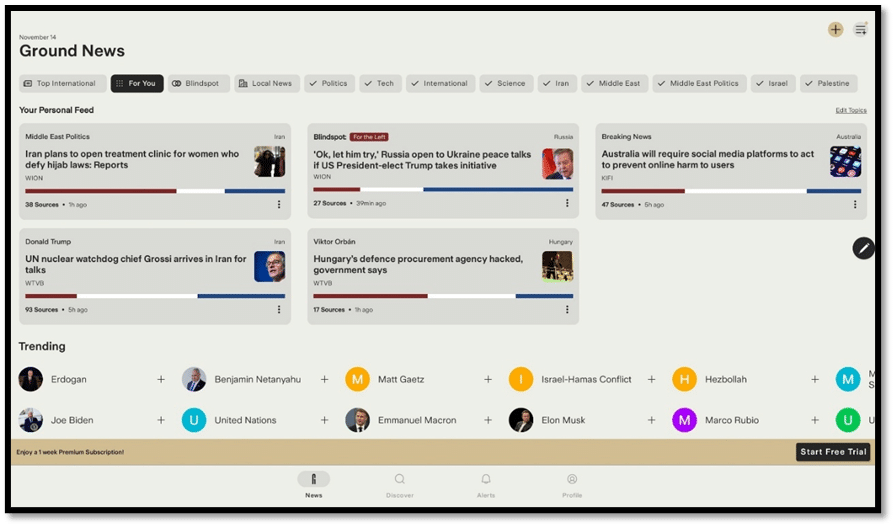Toggle the Science topic chip
Screen dimensions: 894x526
(x=505, y=84)
